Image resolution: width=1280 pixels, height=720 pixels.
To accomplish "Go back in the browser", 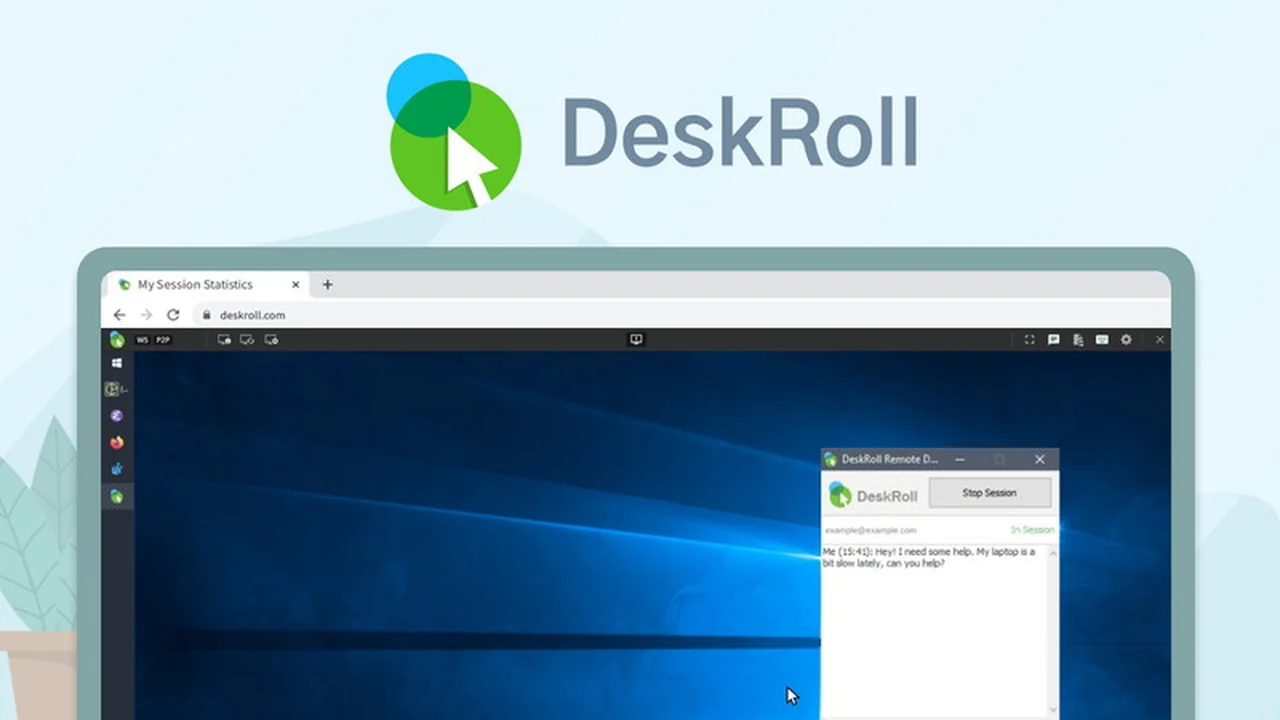I will pyautogui.click(x=120, y=315).
